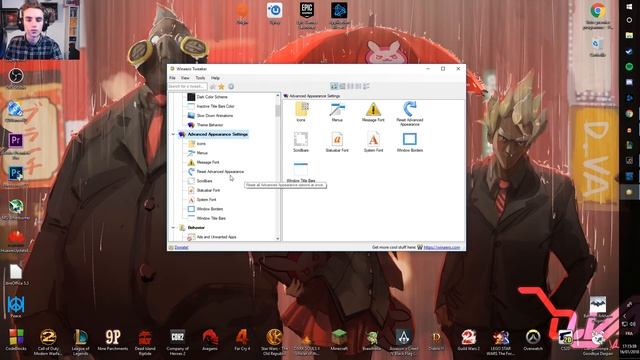Select Reset Advanced Appearance in left tree
This screenshot has width=640, height=360.
[x=216, y=172]
